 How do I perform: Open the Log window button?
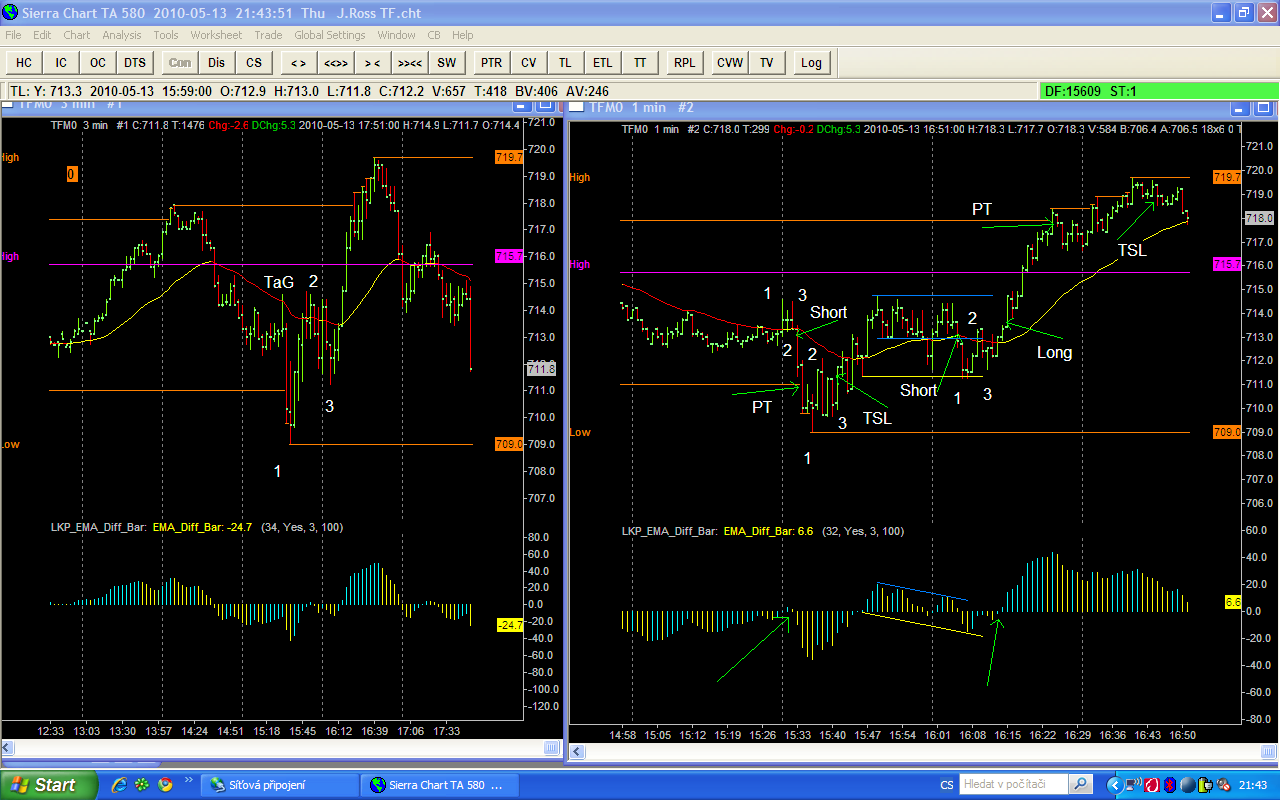point(811,63)
